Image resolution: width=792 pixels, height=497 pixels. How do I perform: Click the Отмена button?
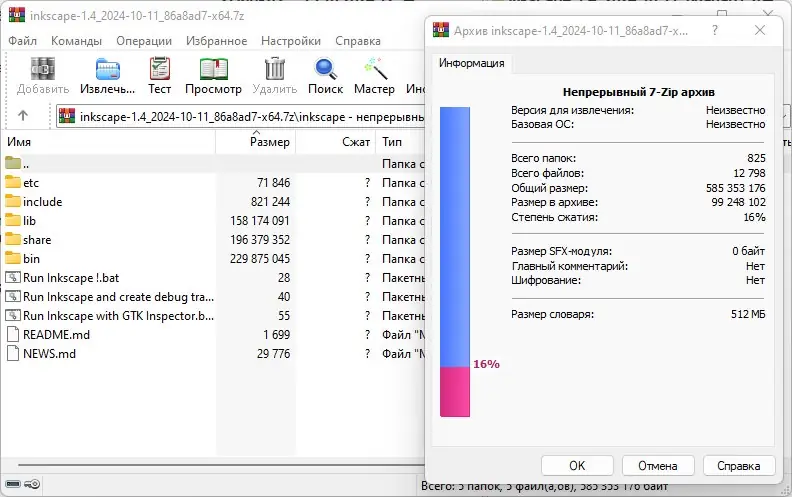658,466
